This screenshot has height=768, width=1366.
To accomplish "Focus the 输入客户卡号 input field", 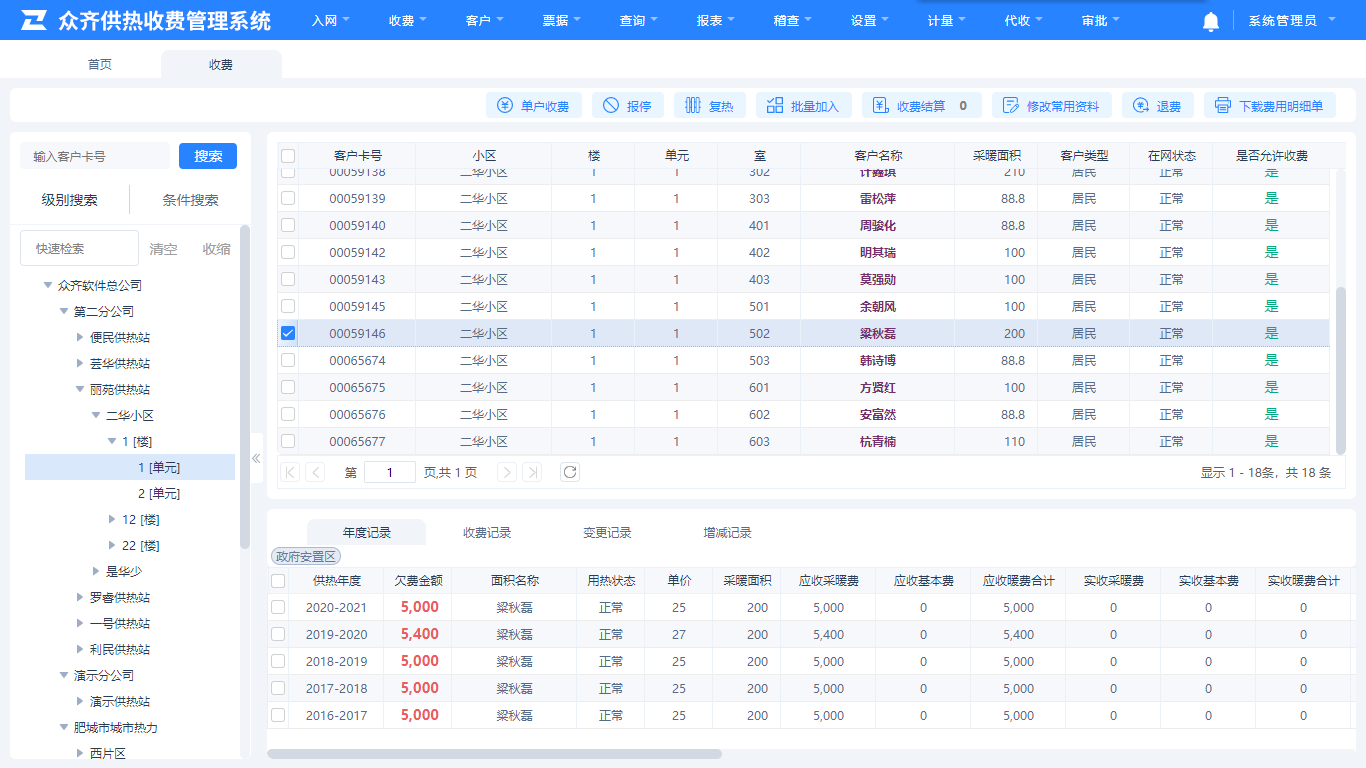I will [95, 156].
